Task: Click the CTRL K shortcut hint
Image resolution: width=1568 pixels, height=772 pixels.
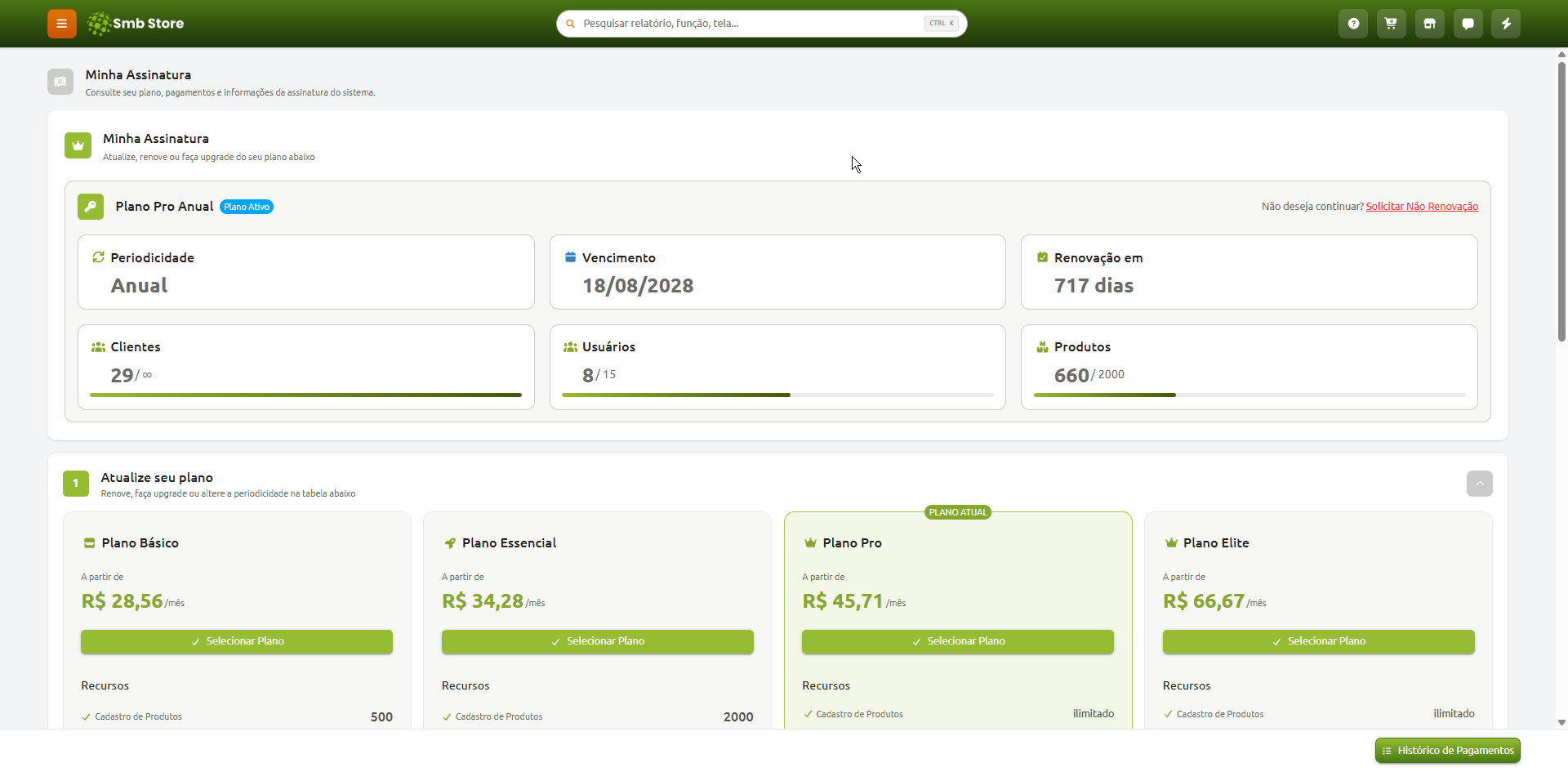Action: (942, 24)
